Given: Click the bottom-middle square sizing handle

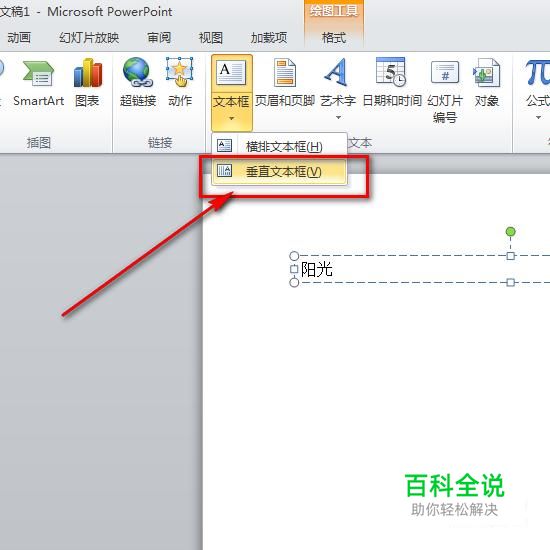Looking at the screenshot, I should pyautogui.click(x=510, y=282).
